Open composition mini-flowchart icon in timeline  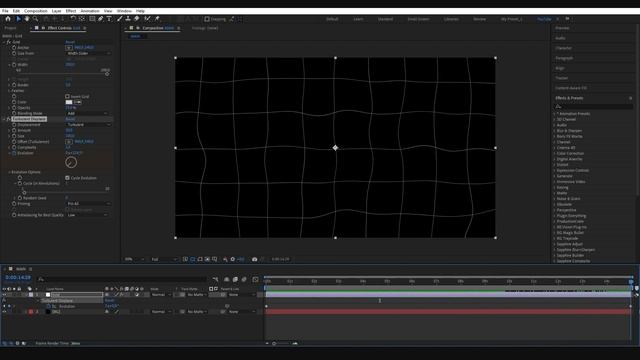[215, 280]
